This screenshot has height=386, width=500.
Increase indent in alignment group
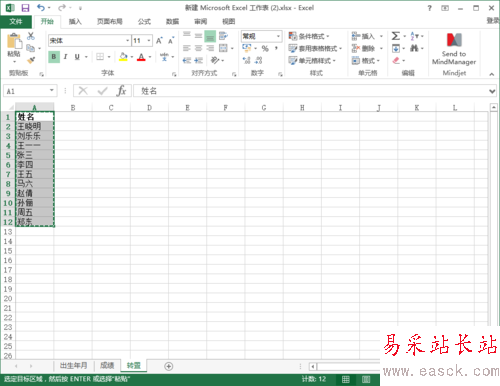click(198, 60)
